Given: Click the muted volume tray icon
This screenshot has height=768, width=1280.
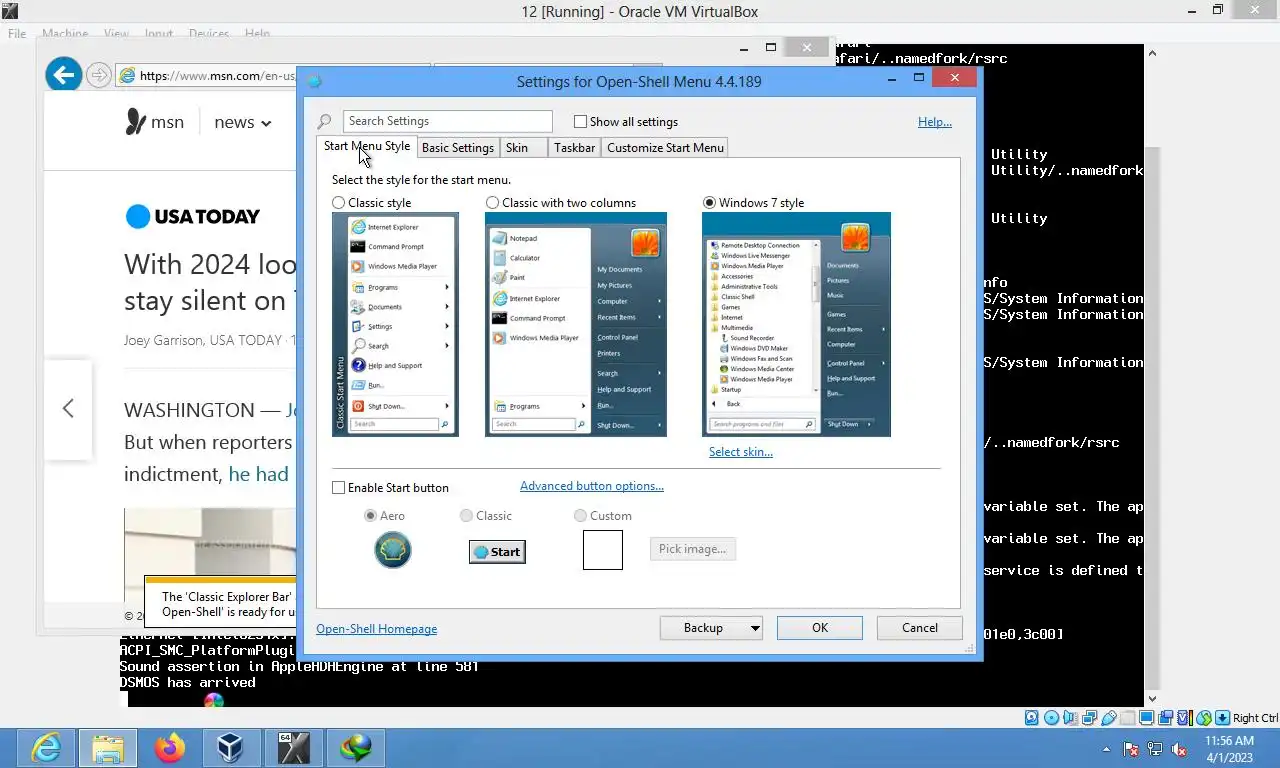Looking at the screenshot, I should (x=1179, y=748).
